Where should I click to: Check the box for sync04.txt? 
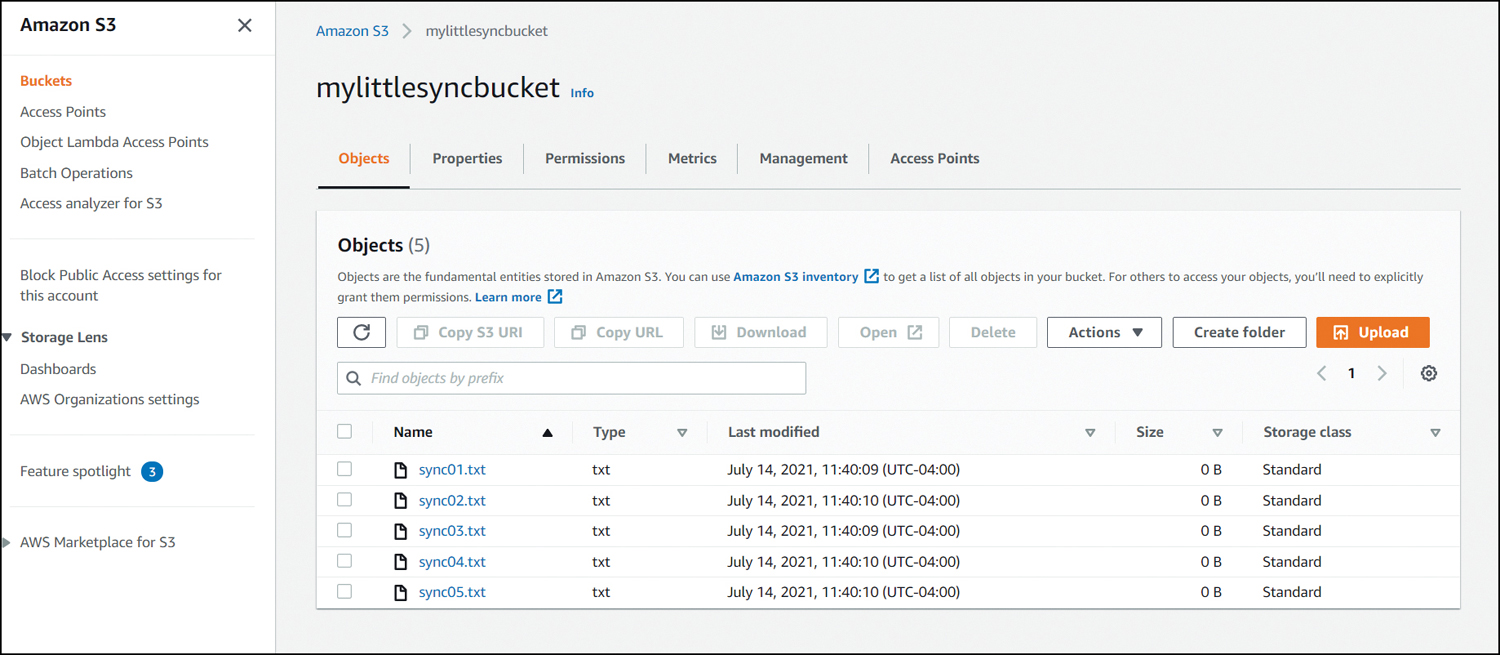pyautogui.click(x=345, y=561)
